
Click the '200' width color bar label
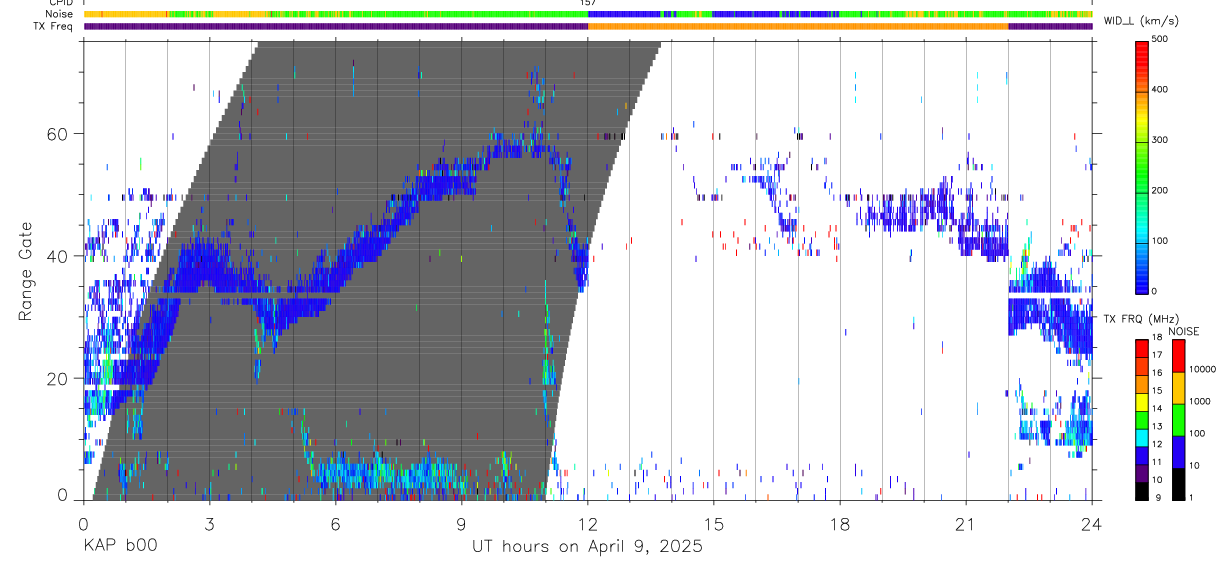pyautogui.click(x=1160, y=190)
